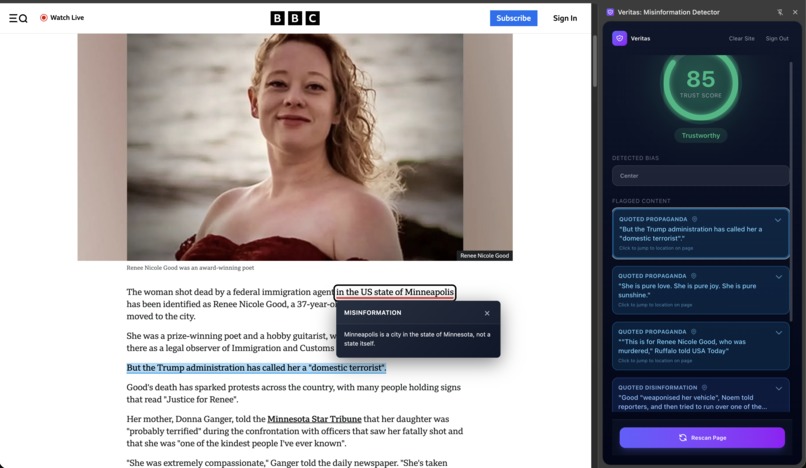Viewport: 806px width, 468px height.
Task: Click the 'Justice for Renee' paragraph
Action: tap(294, 393)
